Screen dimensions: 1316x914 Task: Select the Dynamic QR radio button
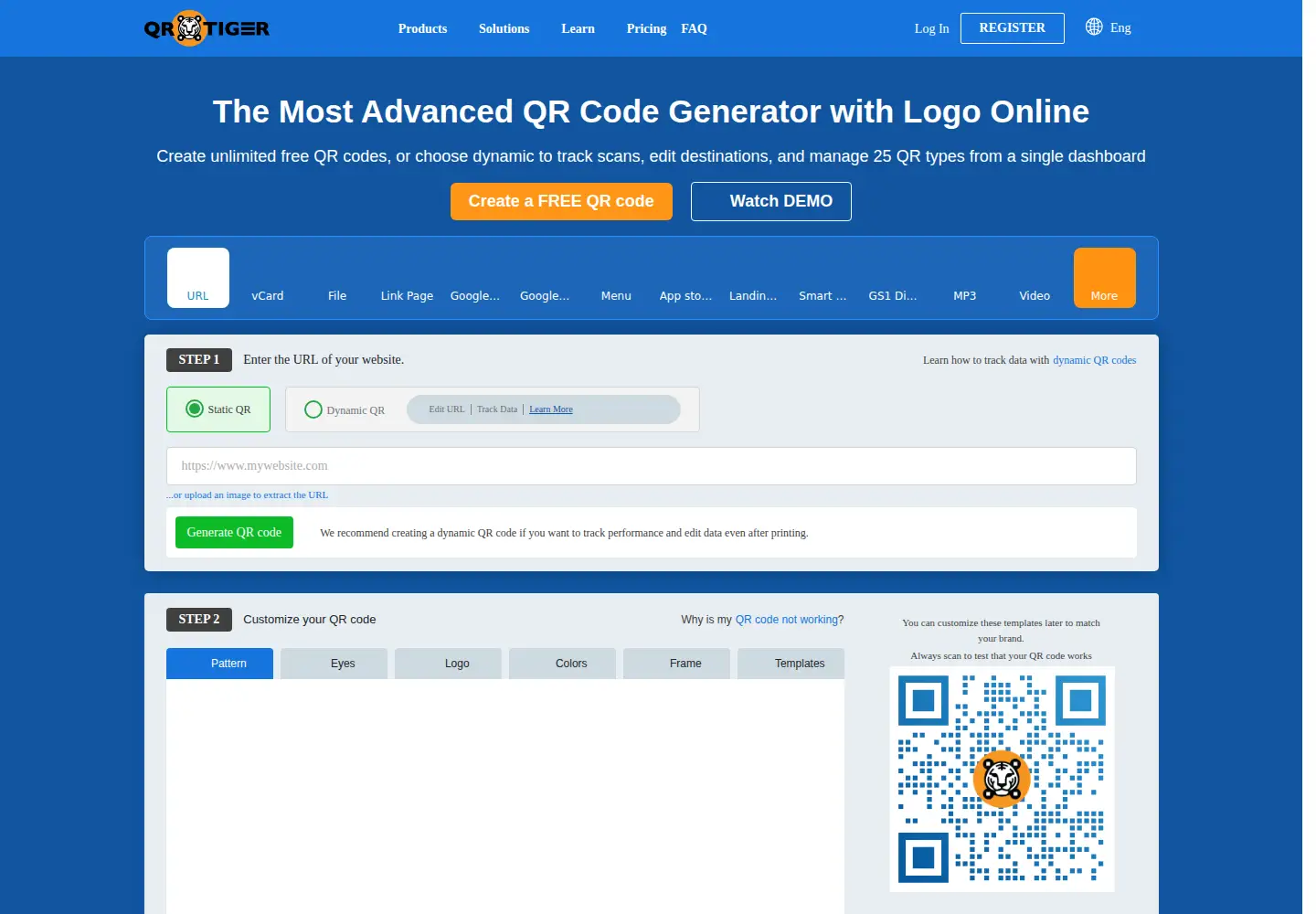click(313, 409)
